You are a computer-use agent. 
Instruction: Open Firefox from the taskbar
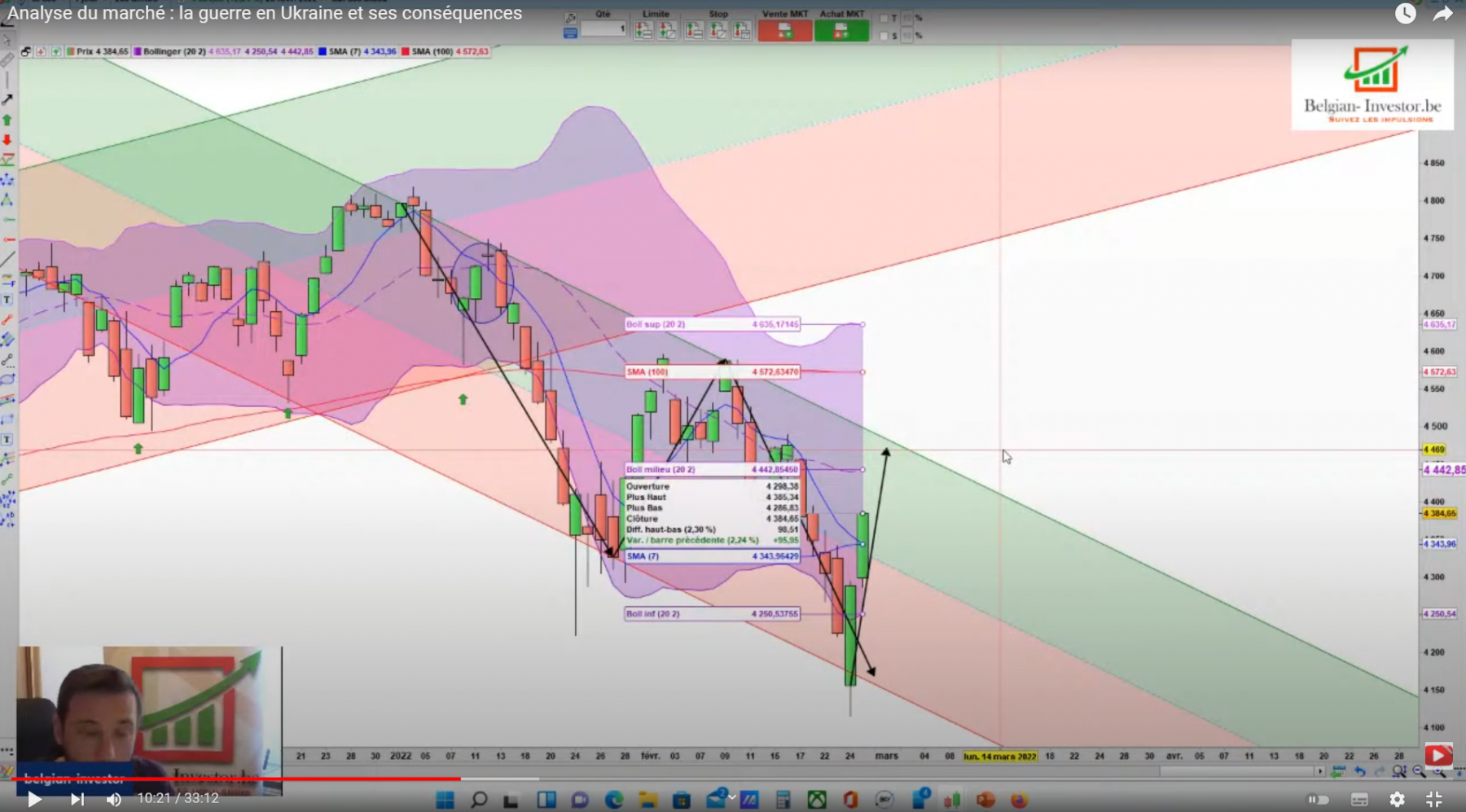point(1019,800)
